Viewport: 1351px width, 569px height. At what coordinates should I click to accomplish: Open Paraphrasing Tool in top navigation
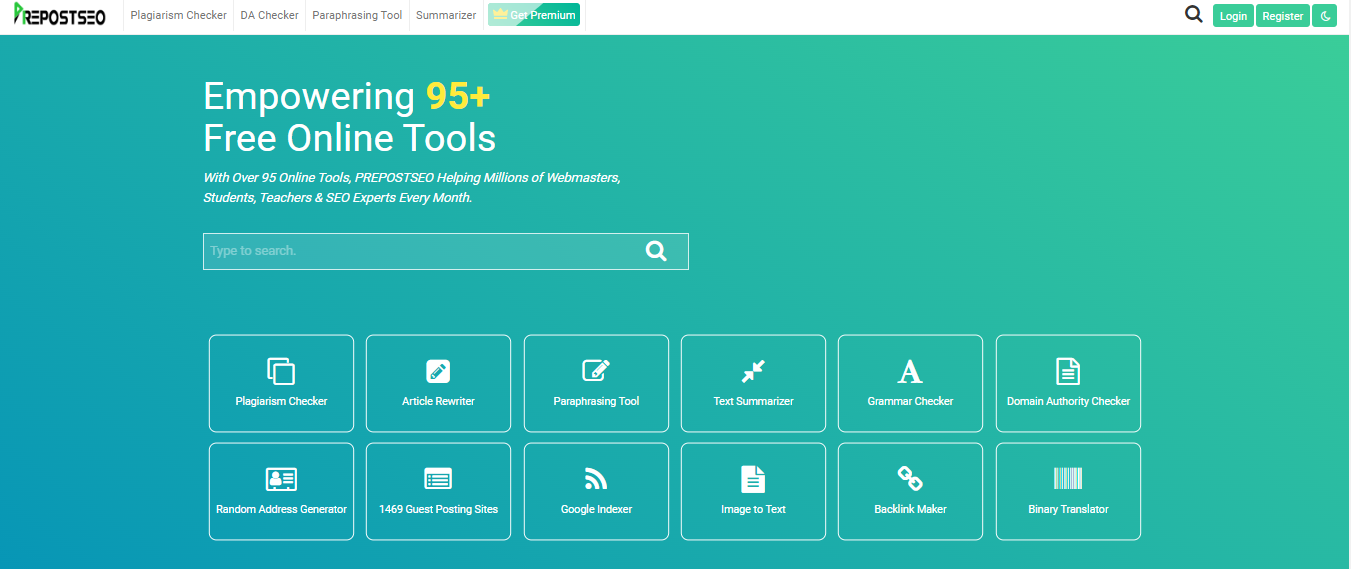coord(357,15)
